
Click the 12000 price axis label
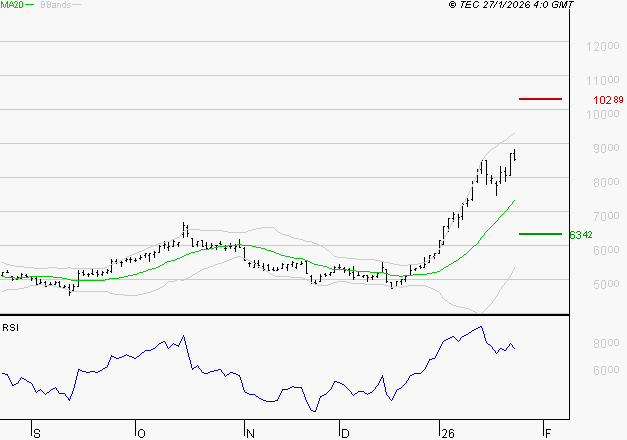coord(603,46)
